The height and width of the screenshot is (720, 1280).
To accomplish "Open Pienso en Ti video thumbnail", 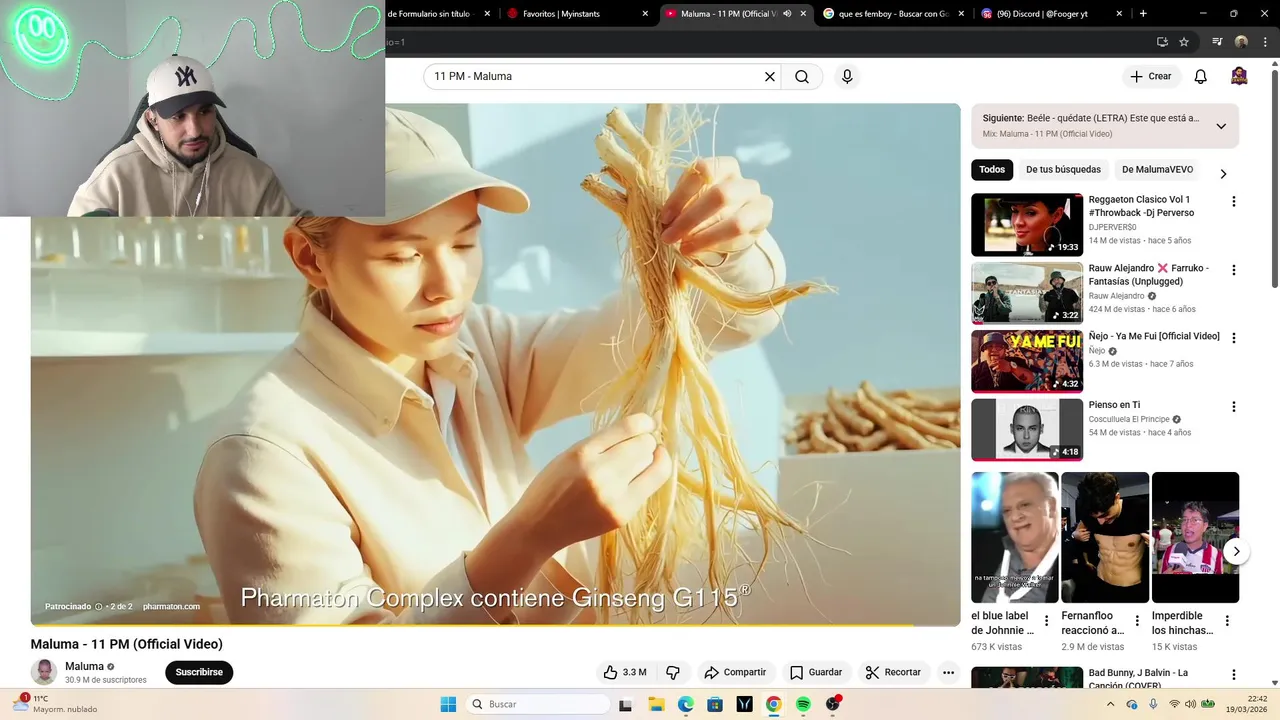I will (1027, 430).
